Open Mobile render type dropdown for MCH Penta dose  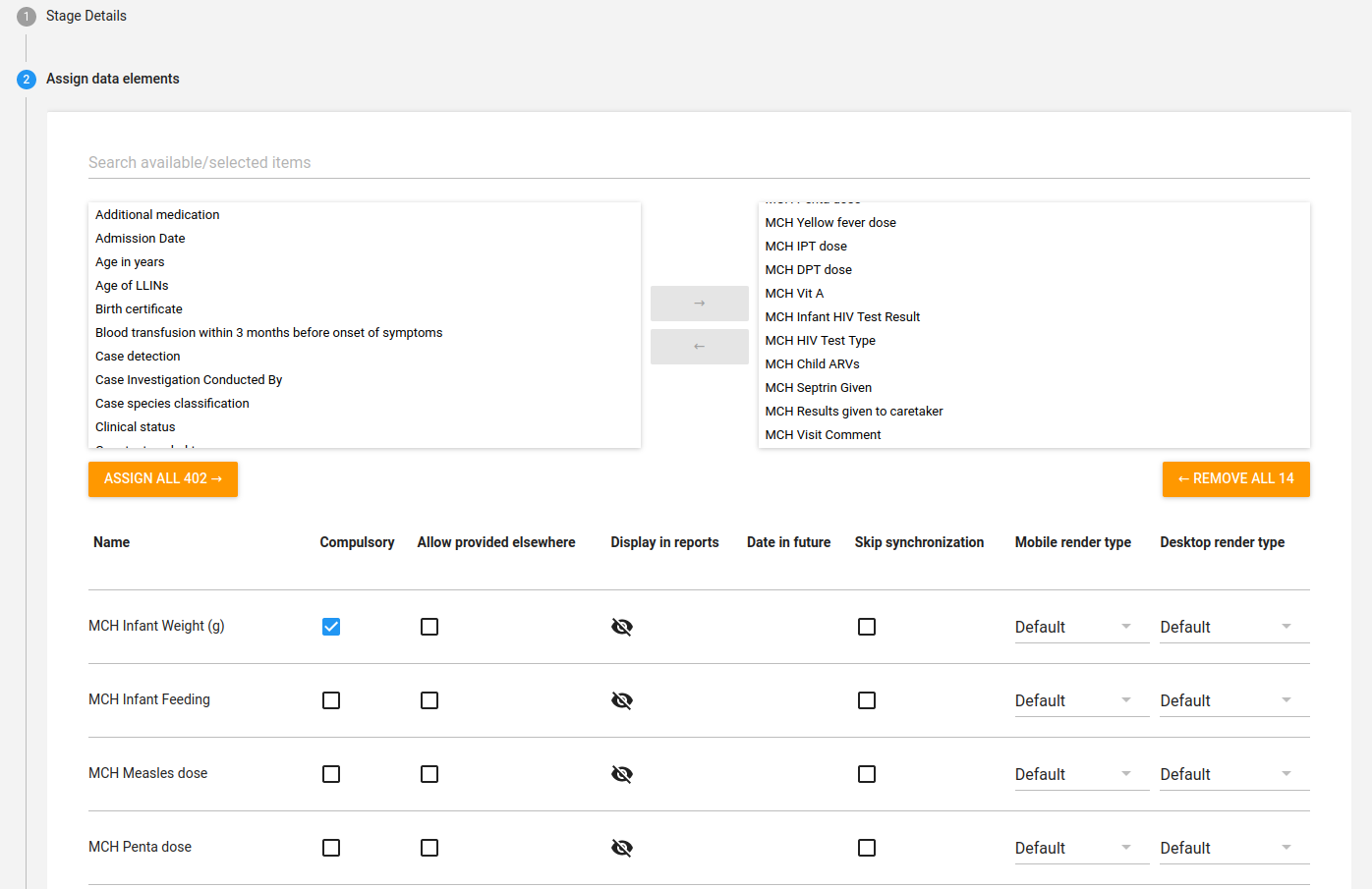[x=1082, y=848]
